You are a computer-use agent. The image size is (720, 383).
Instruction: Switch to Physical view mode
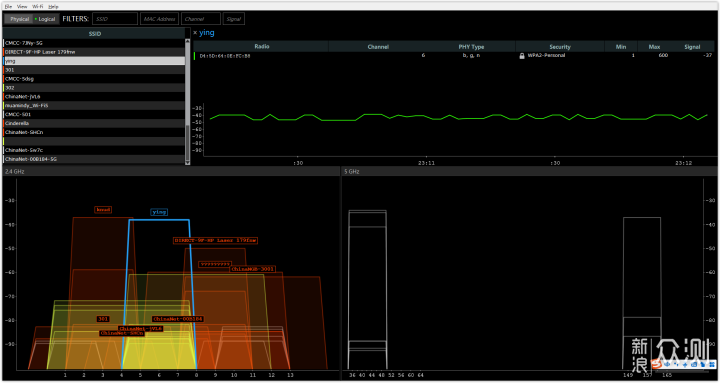click(18, 19)
